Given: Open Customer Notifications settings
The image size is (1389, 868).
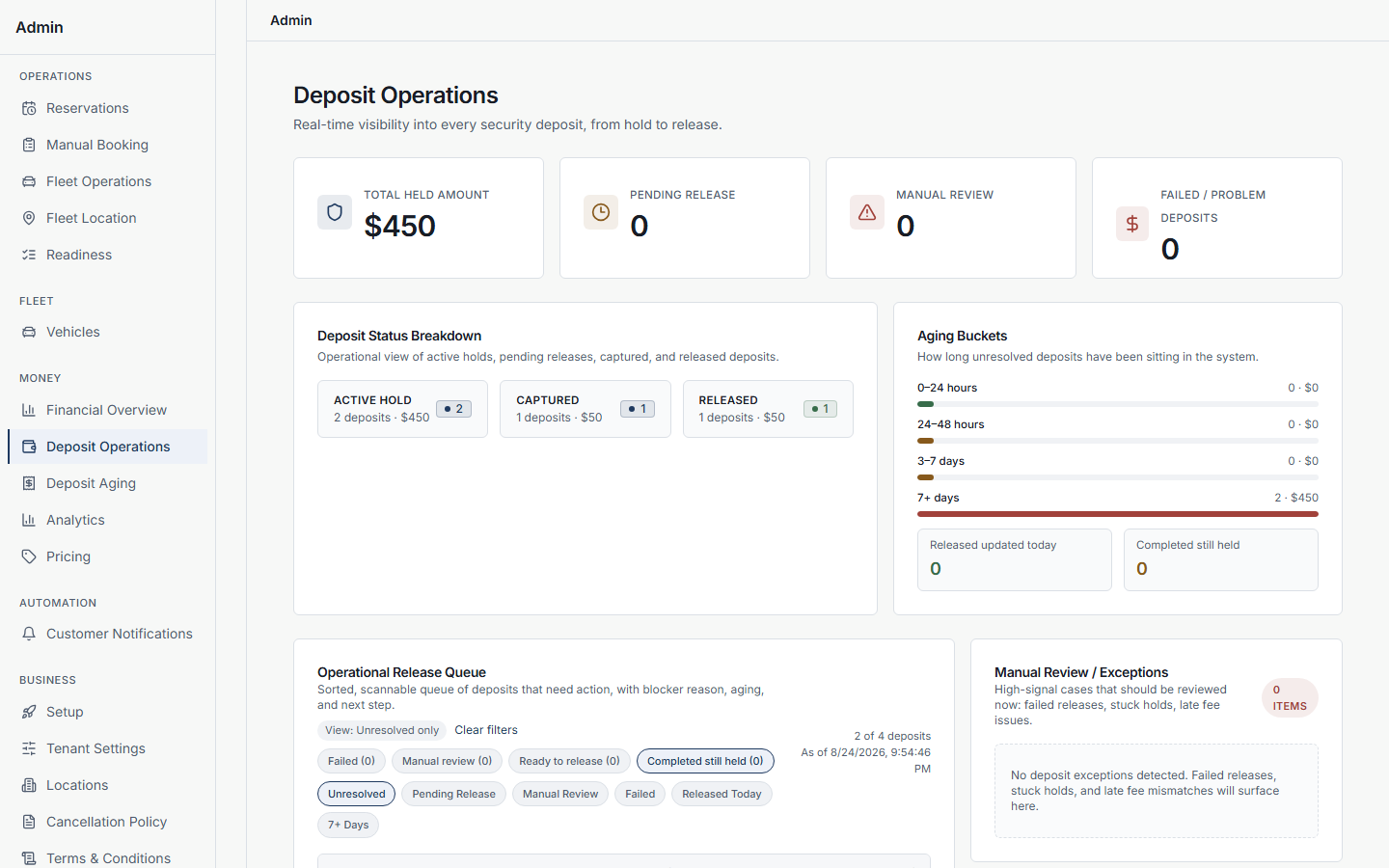Looking at the screenshot, I should tap(107, 634).
